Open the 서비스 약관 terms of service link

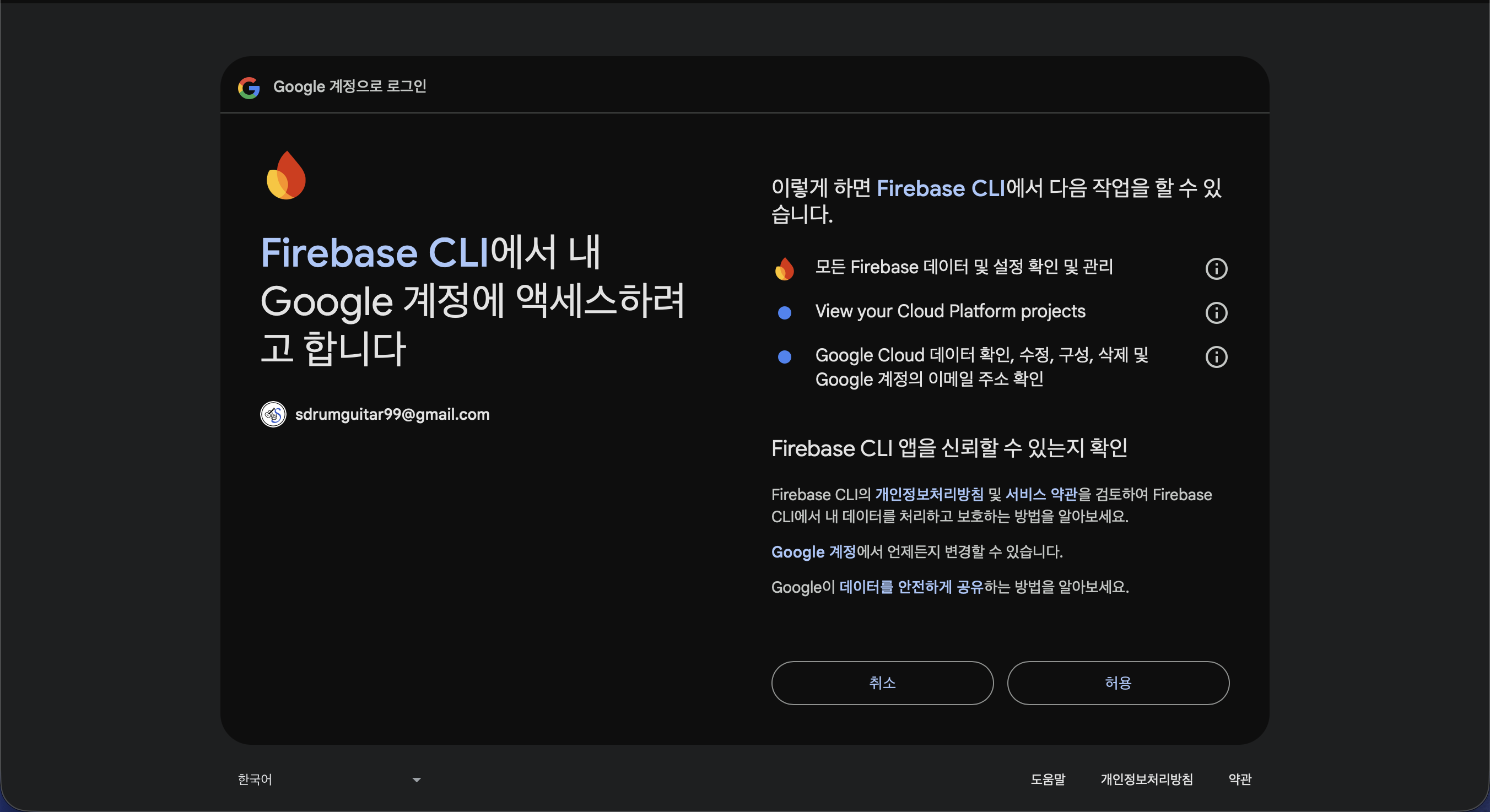coord(1041,495)
